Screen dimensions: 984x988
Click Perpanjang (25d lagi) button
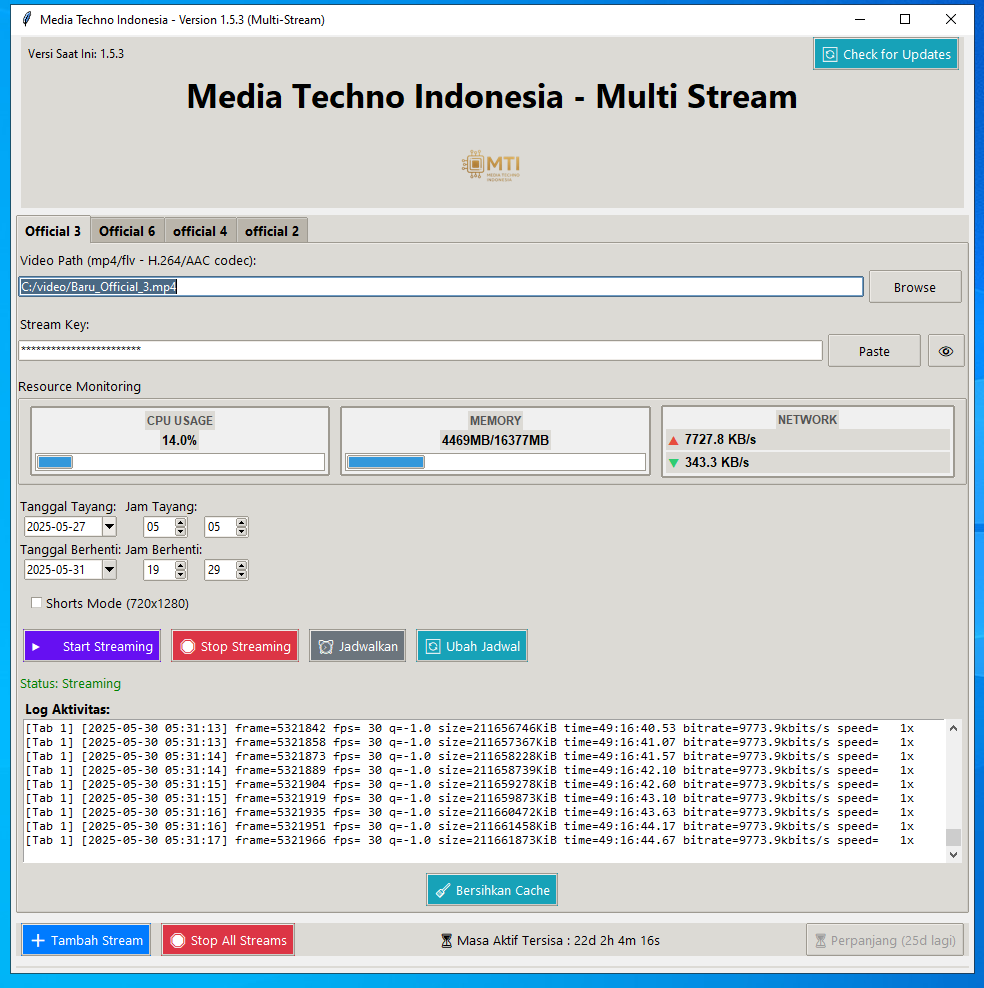[x=885, y=940]
